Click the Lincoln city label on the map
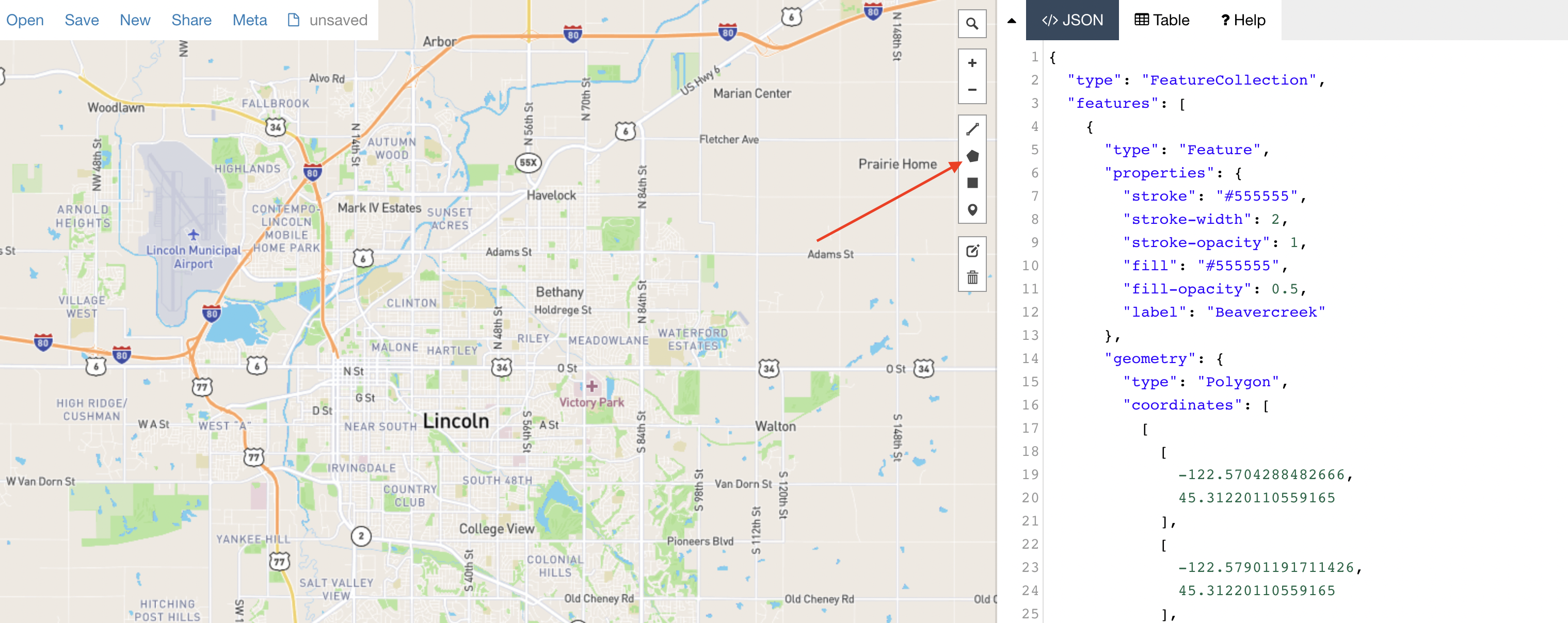Screen dimensions: 1568x623 456,420
